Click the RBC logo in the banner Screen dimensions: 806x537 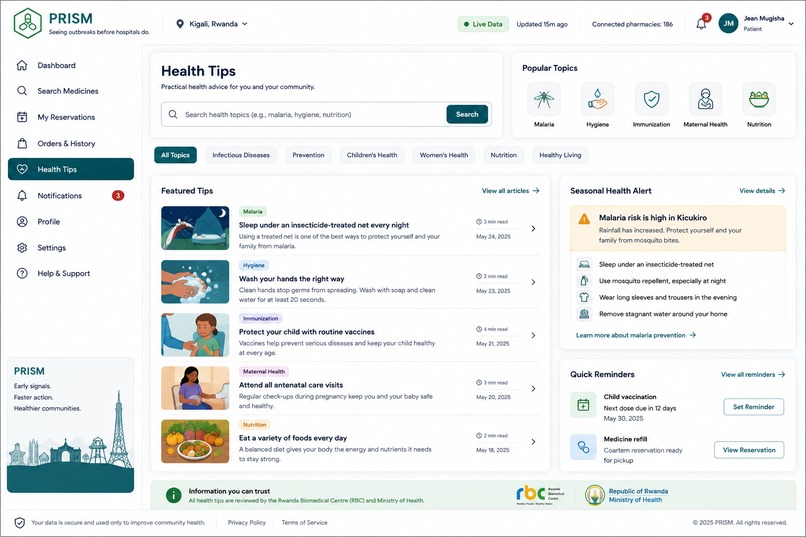[x=540, y=495]
